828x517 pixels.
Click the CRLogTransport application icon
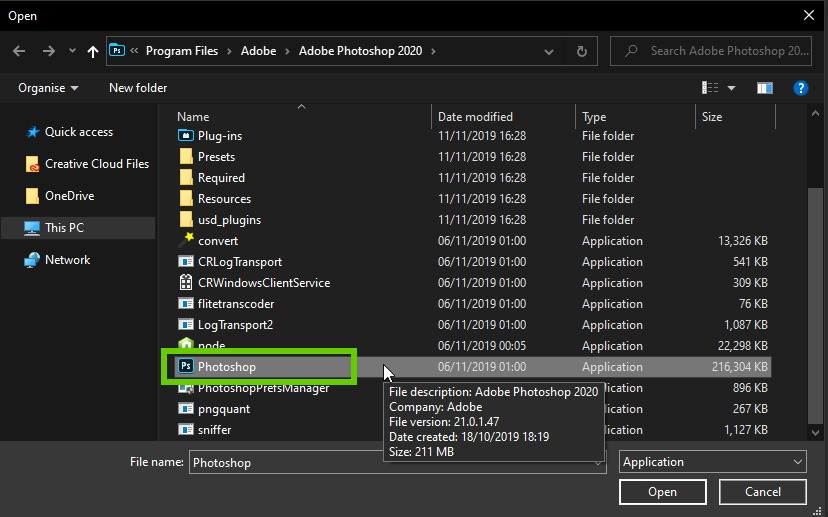tap(185, 261)
